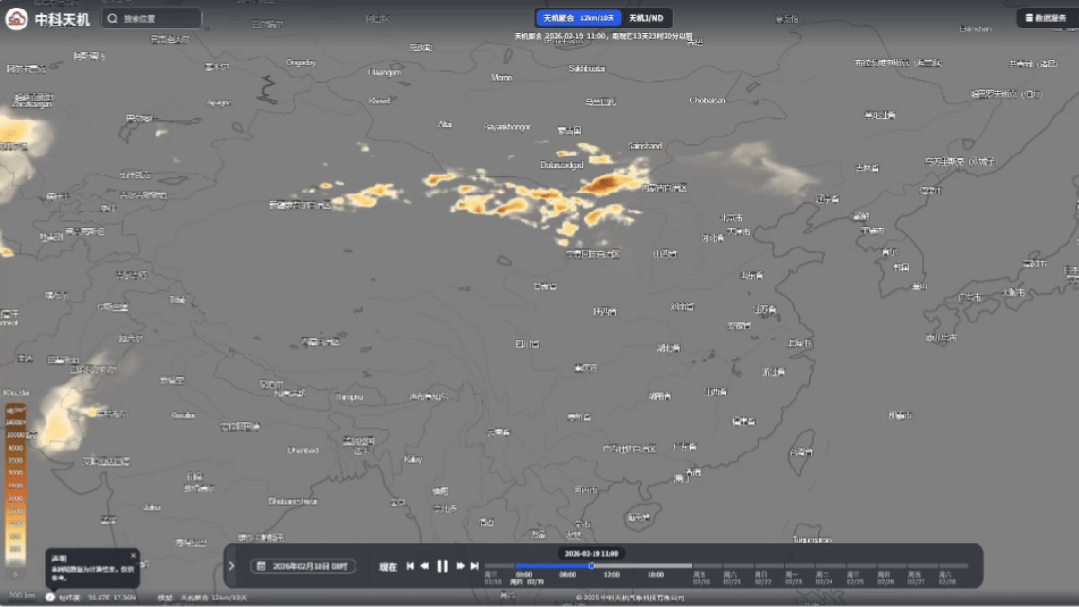Select the 02/28 day on the timeline
This screenshot has width=1079, height=607.
click(x=947, y=578)
